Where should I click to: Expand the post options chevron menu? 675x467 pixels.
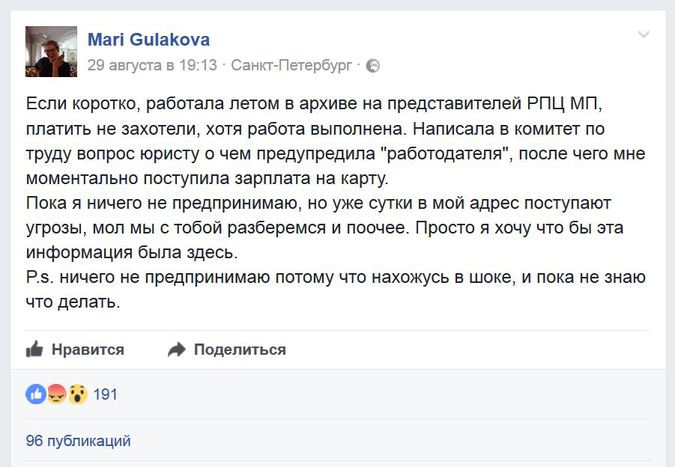tap(644, 34)
